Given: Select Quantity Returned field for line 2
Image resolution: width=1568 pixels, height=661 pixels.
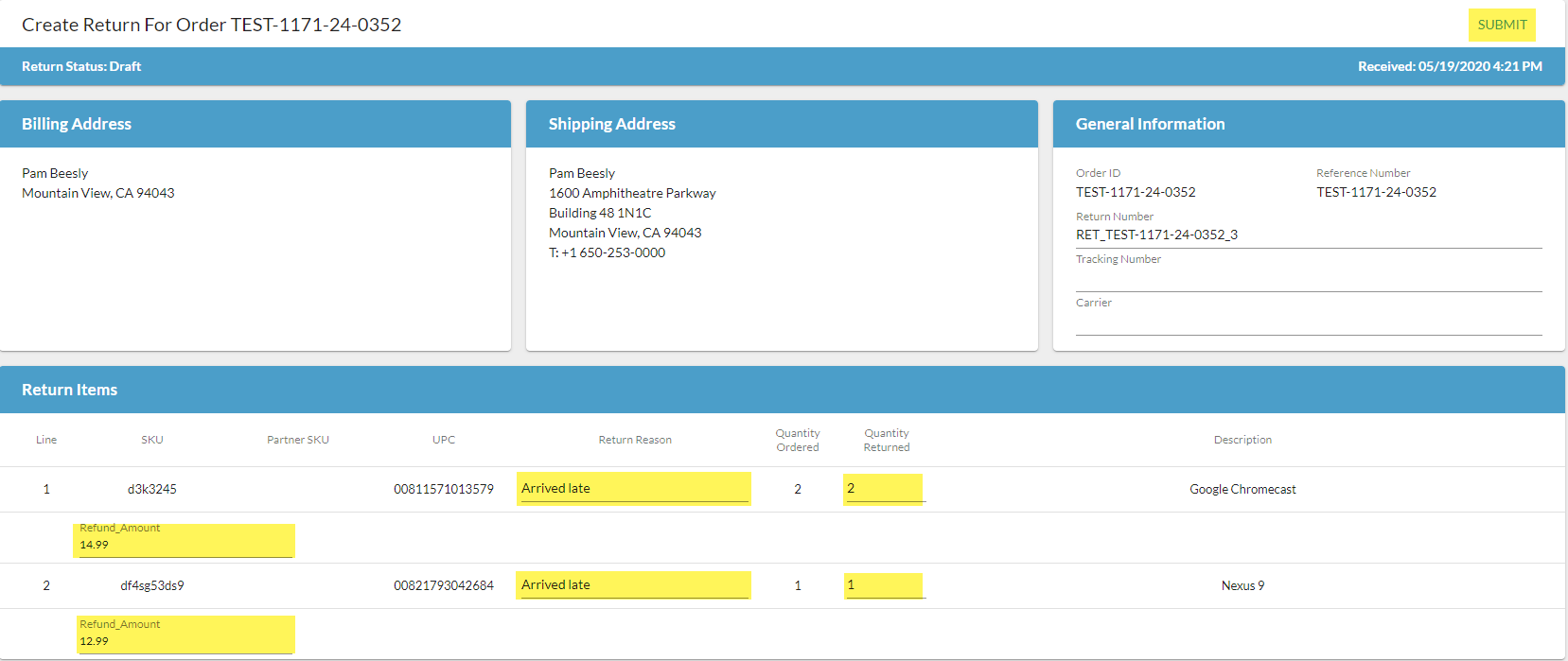Looking at the screenshot, I should coord(883,585).
